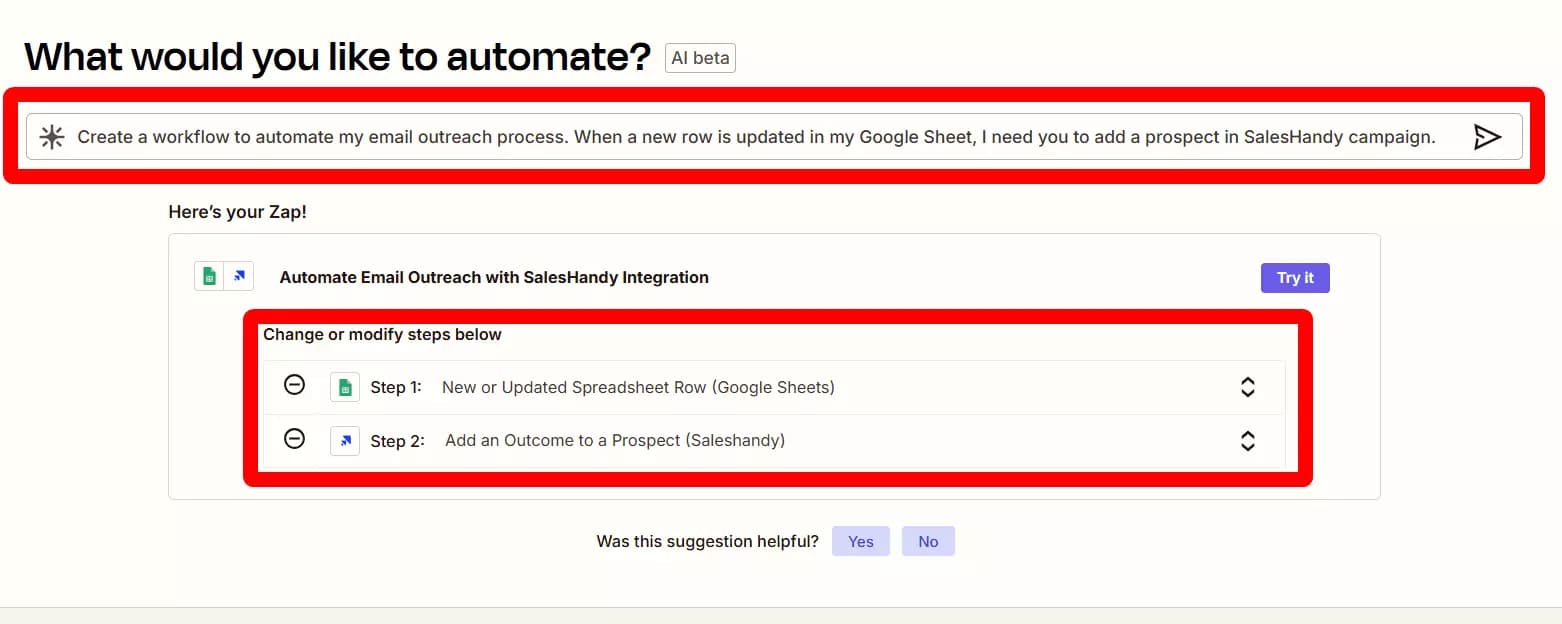1562x624 pixels.
Task: Click the Try it button
Action: pyautogui.click(x=1295, y=278)
